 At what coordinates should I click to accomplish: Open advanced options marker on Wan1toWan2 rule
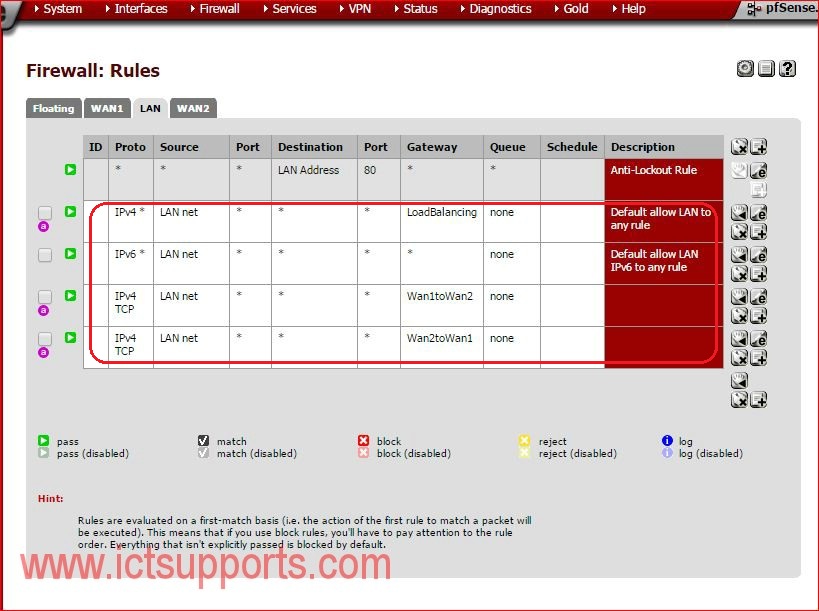[44, 311]
